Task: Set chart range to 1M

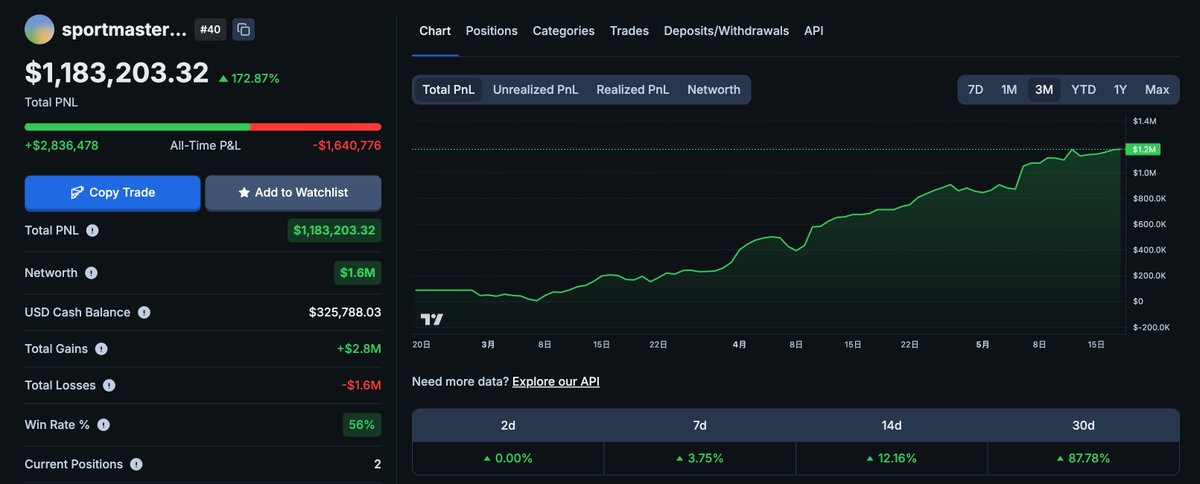Action: (x=1009, y=89)
